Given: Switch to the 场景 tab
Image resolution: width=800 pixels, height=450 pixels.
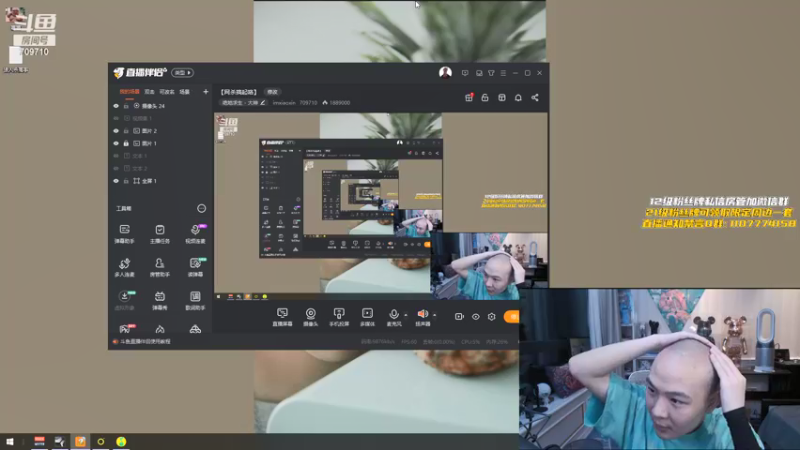Looking at the screenshot, I should pyautogui.click(x=185, y=92).
